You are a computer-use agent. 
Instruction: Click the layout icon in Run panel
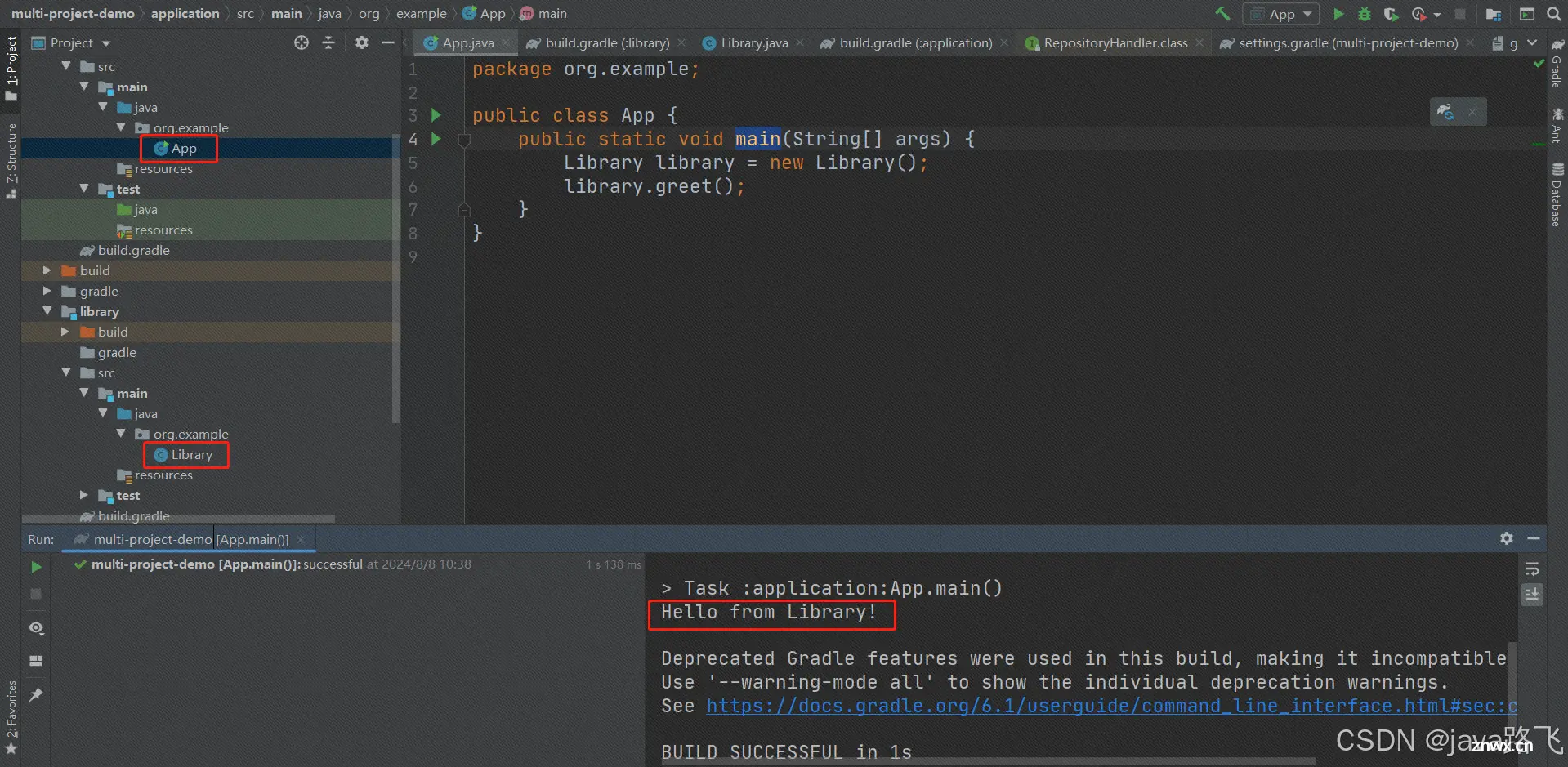point(36,661)
